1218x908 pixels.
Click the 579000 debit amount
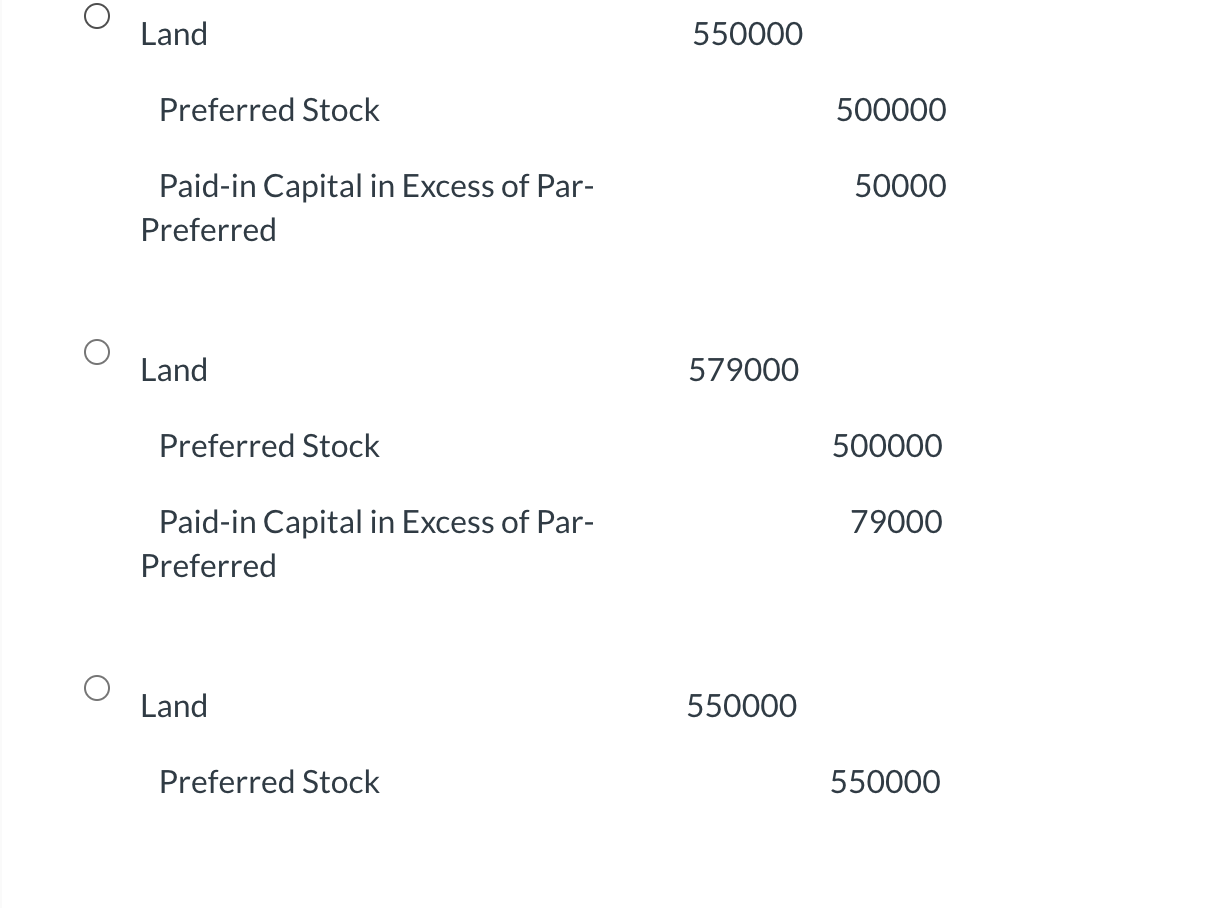coord(744,370)
